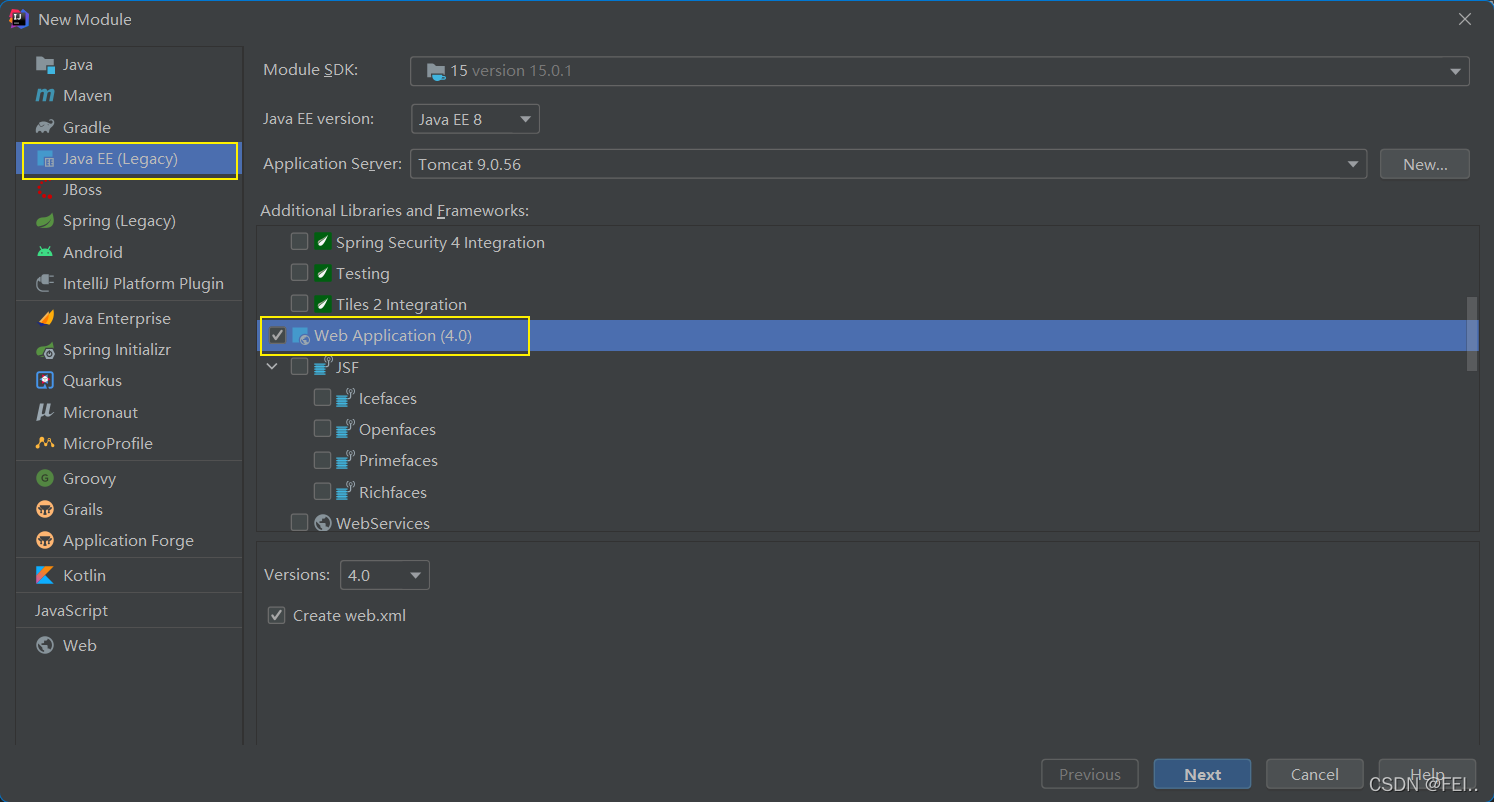Click the Application Forge icon
The image size is (1494, 802).
pyautogui.click(x=45, y=541)
